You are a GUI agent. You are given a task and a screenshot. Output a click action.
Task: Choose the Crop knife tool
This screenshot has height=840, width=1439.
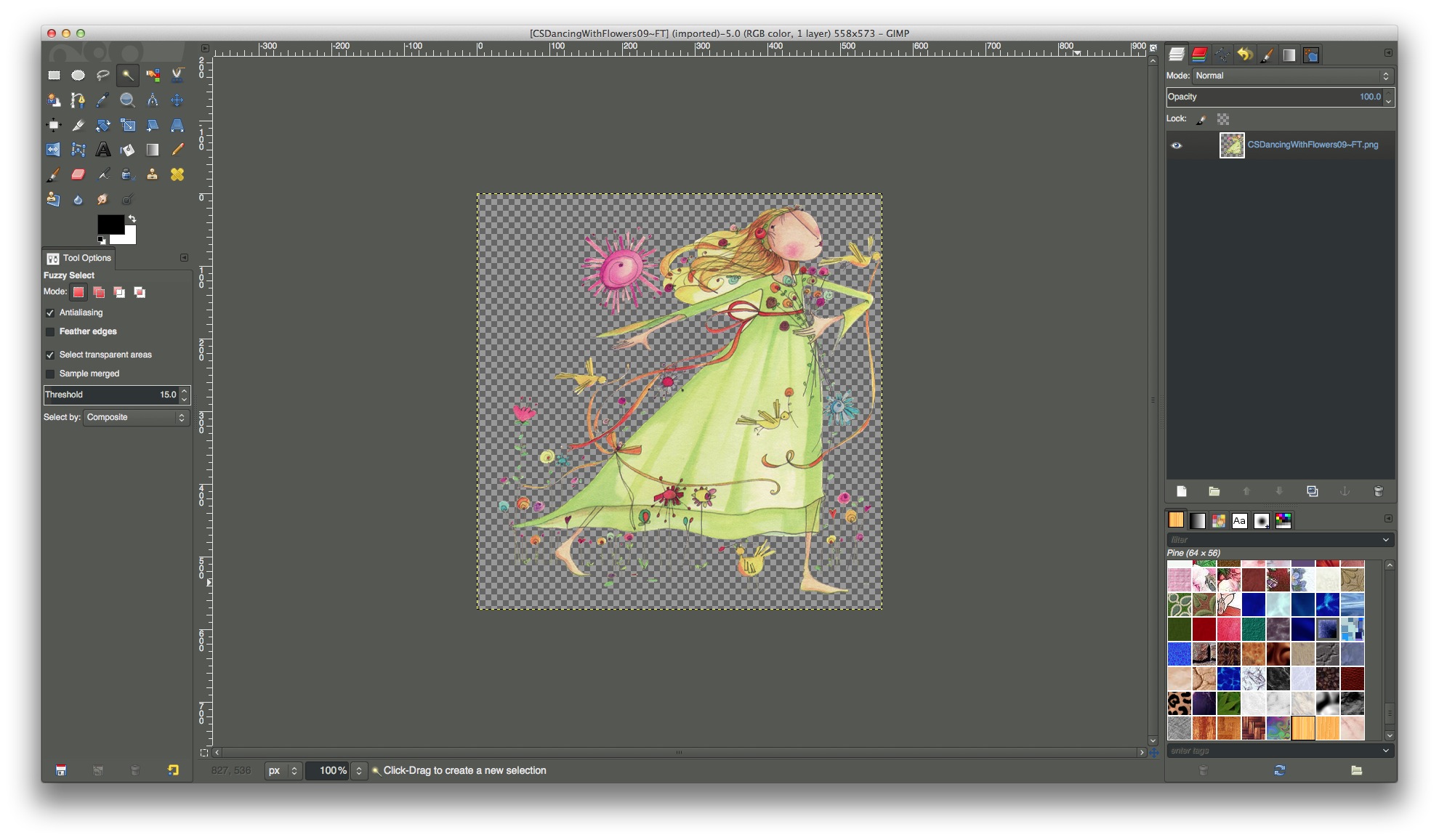(x=78, y=125)
